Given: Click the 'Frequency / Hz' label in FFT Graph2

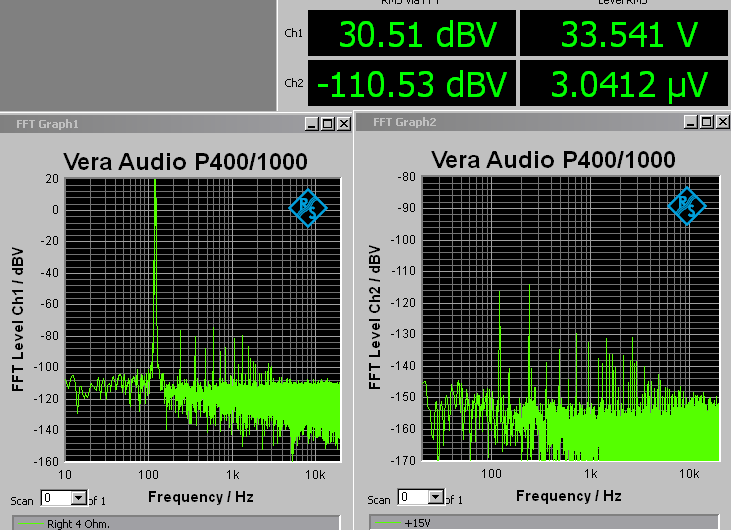Looking at the screenshot, I should tap(569, 496).
